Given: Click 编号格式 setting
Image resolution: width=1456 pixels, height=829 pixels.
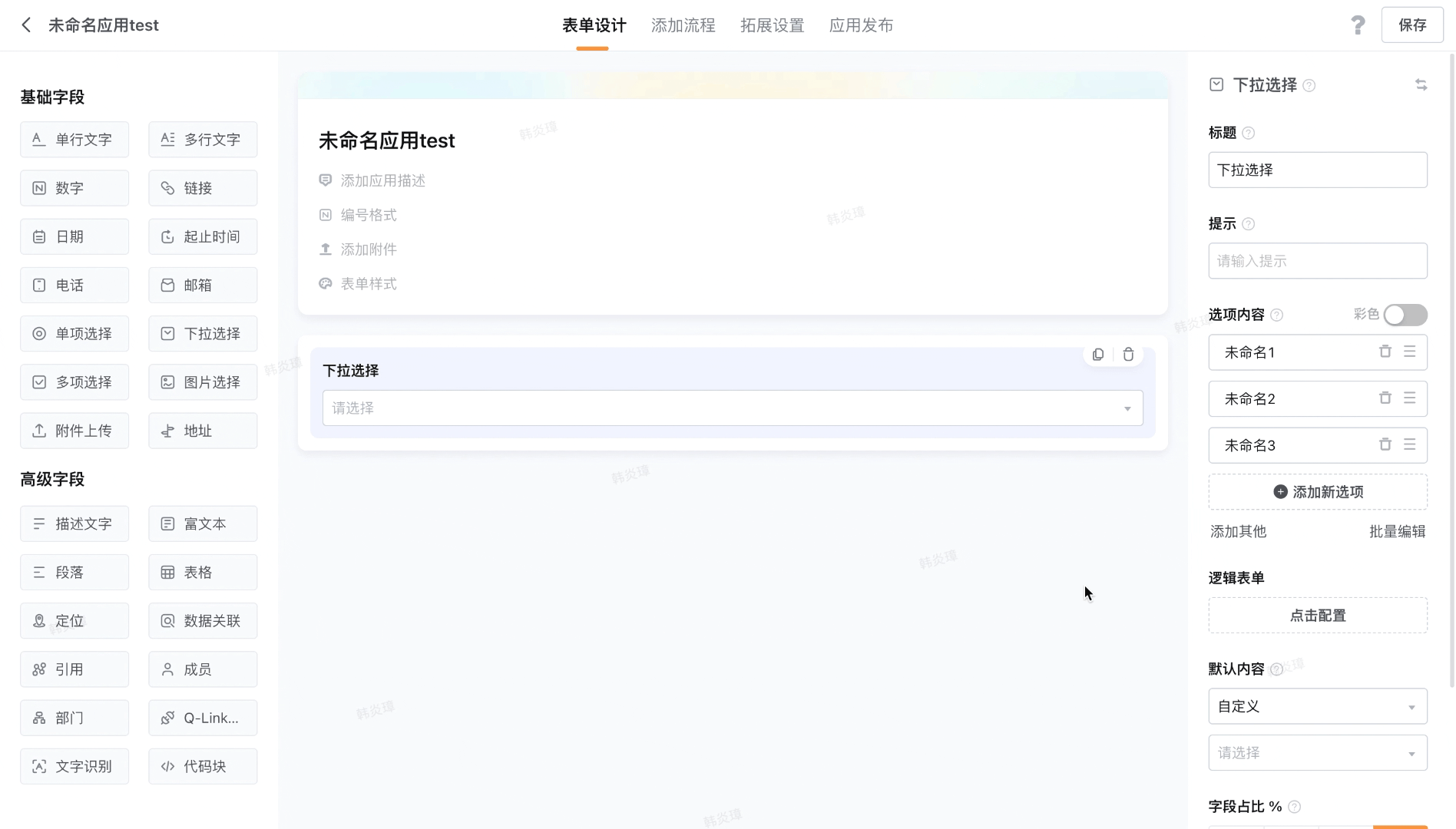Looking at the screenshot, I should pos(358,215).
